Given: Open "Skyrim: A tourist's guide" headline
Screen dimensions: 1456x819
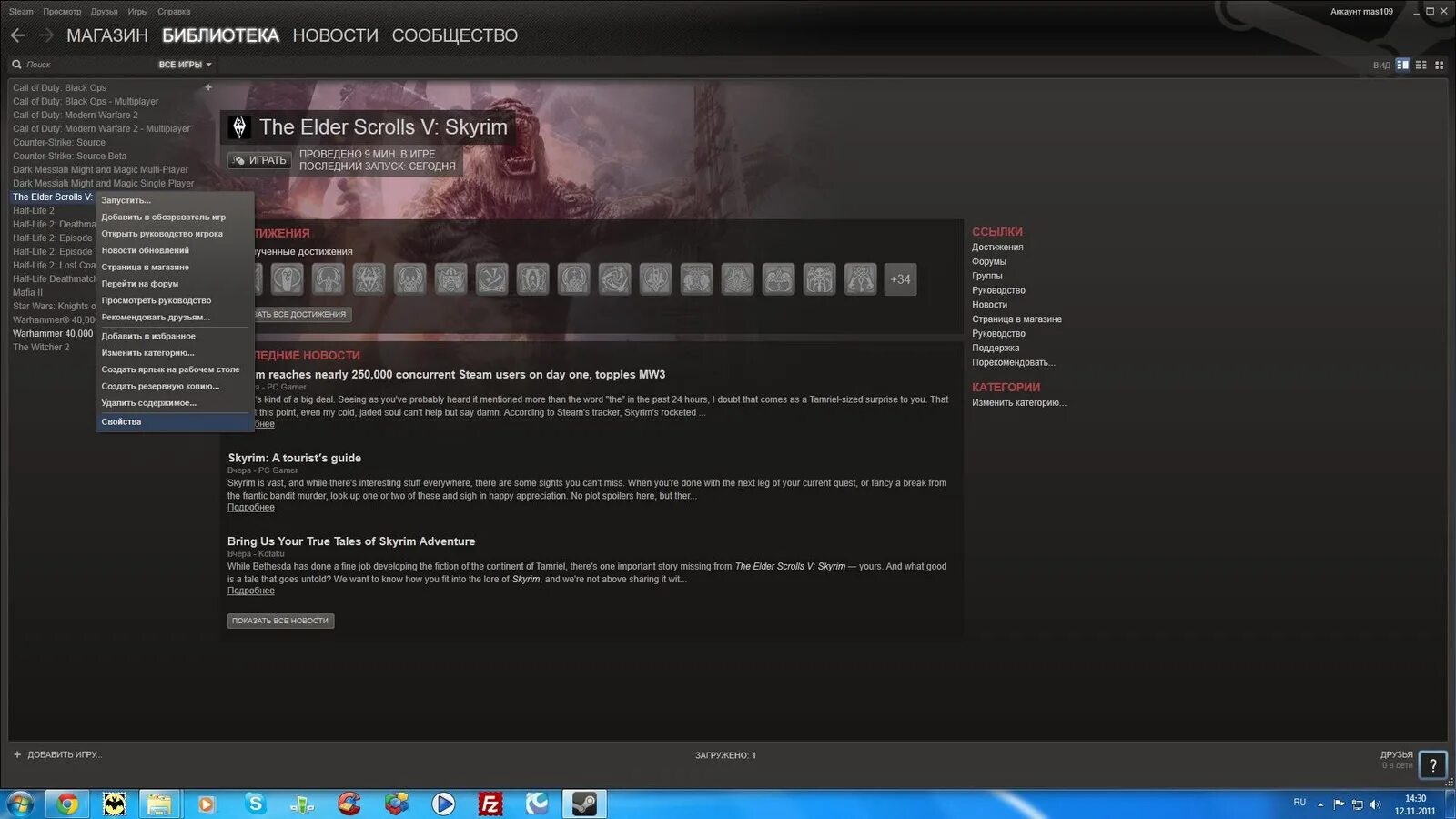Looking at the screenshot, I should [294, 458].
